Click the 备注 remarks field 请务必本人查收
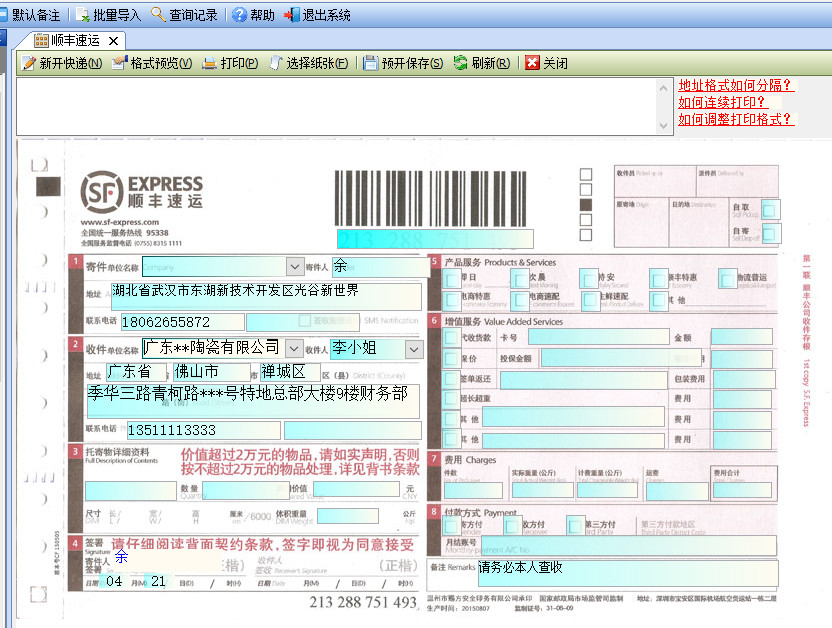Screen dimensions: 832x628 (x=628, y=573)
